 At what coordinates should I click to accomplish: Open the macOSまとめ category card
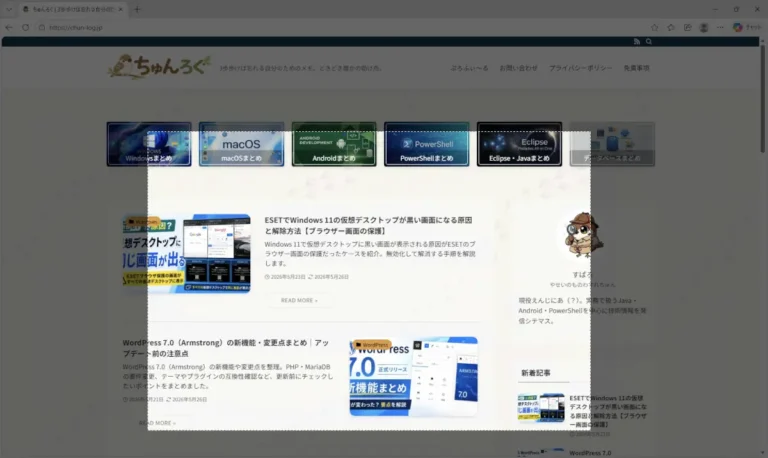[x=241, y=144]
